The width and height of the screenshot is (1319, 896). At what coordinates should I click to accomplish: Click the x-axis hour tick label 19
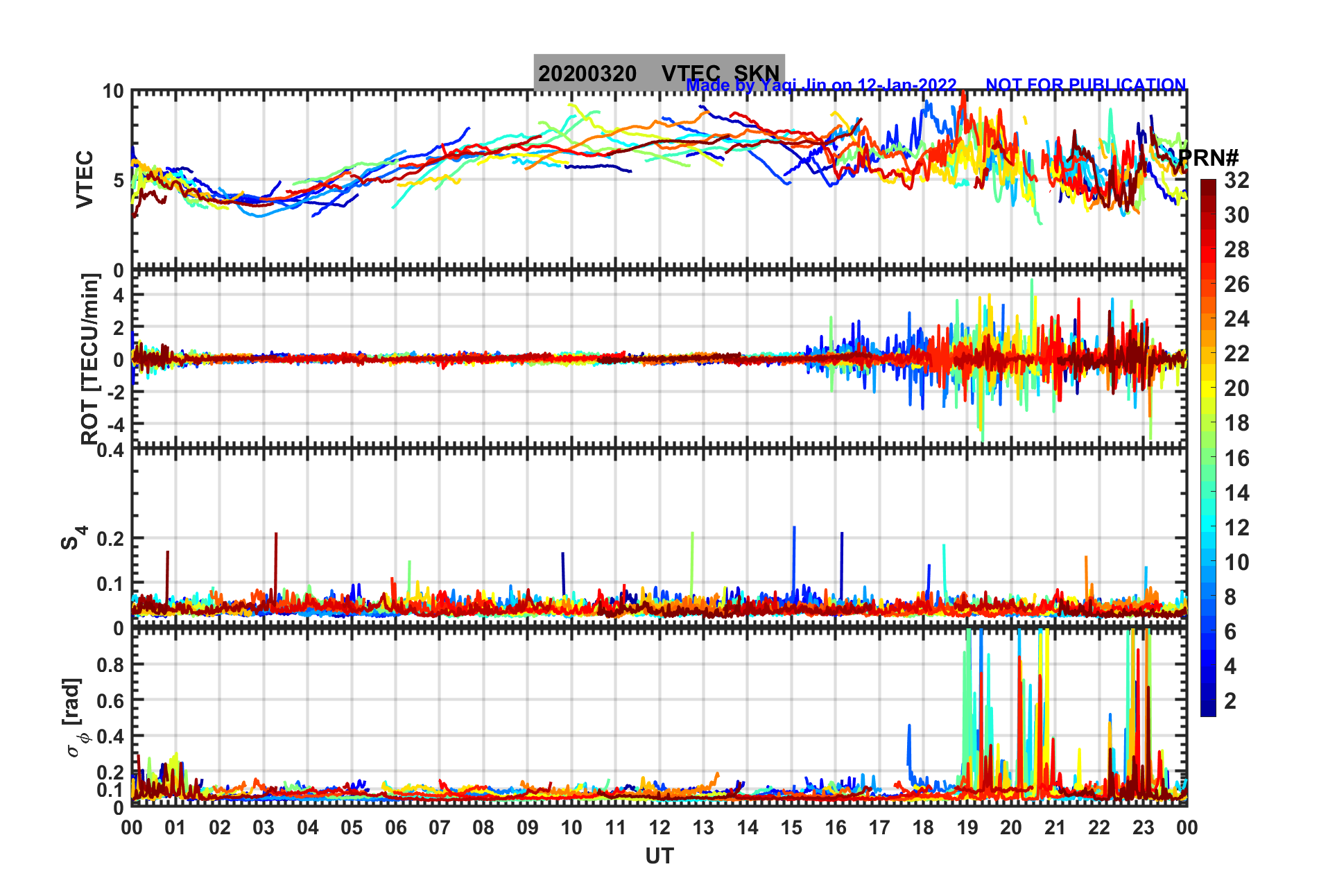(967, 827)
